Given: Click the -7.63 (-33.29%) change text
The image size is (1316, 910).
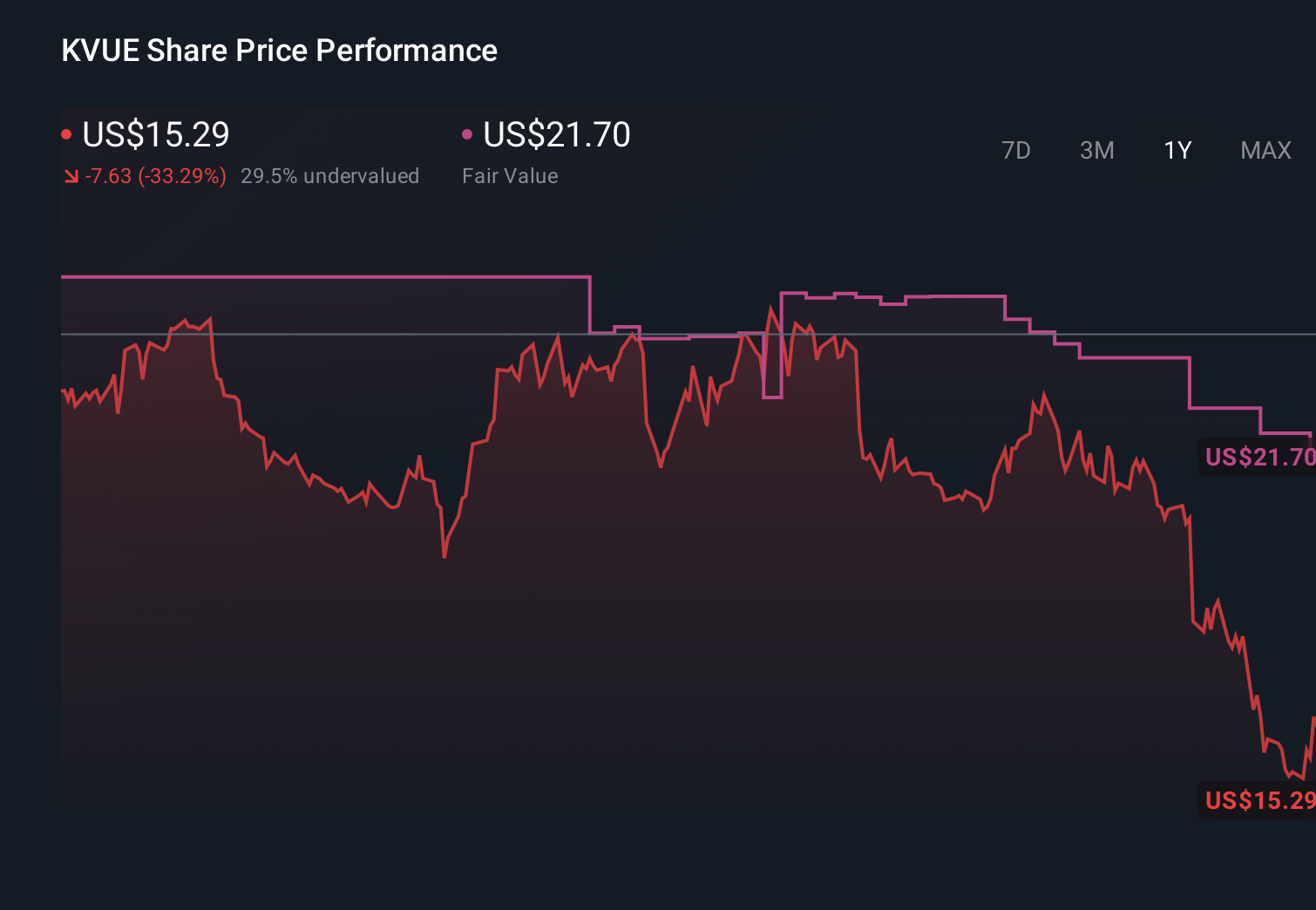Looking at the screenshot, I should click(x=156, y=176).
